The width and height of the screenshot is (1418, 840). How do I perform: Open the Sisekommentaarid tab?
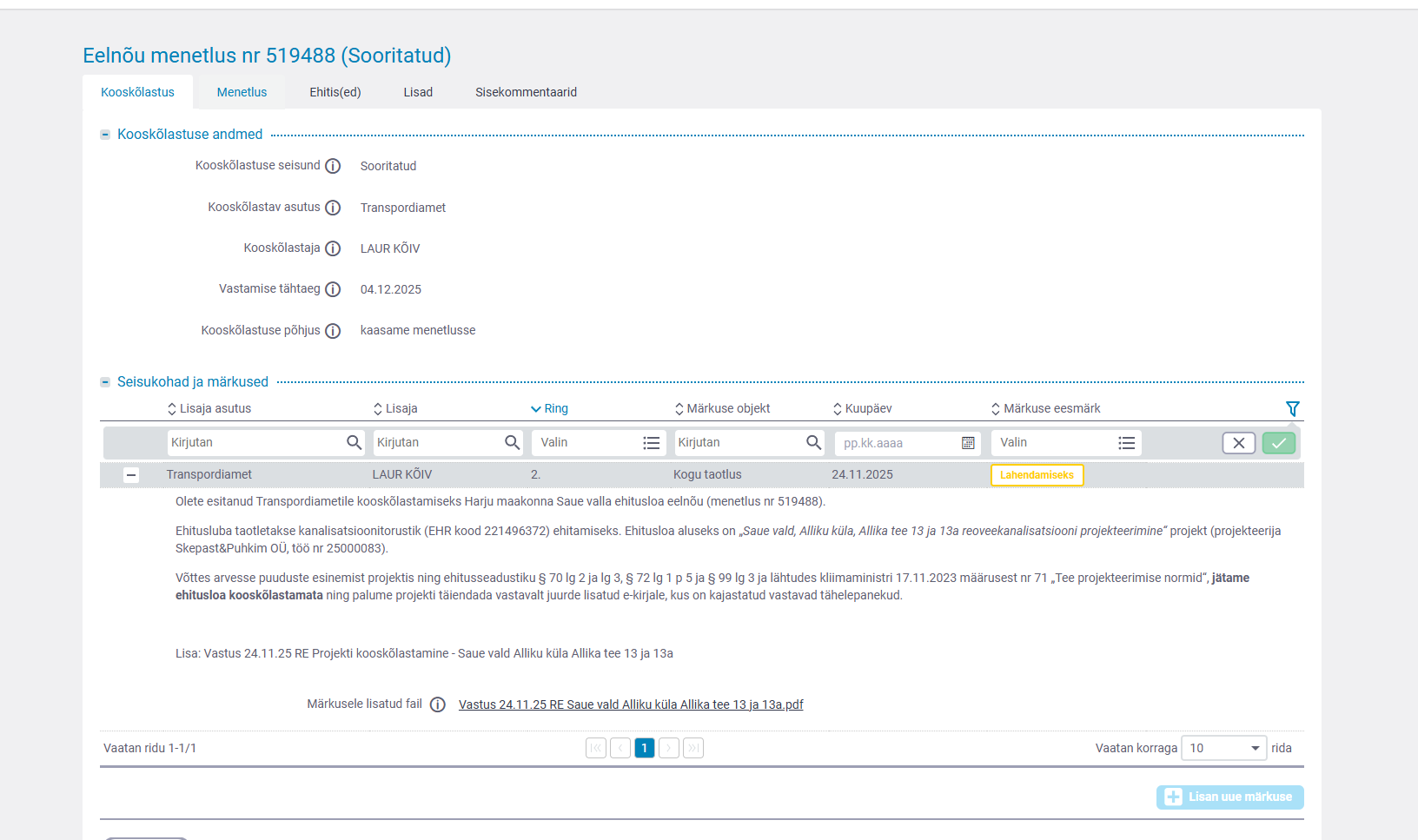click(x=526, y=92)
